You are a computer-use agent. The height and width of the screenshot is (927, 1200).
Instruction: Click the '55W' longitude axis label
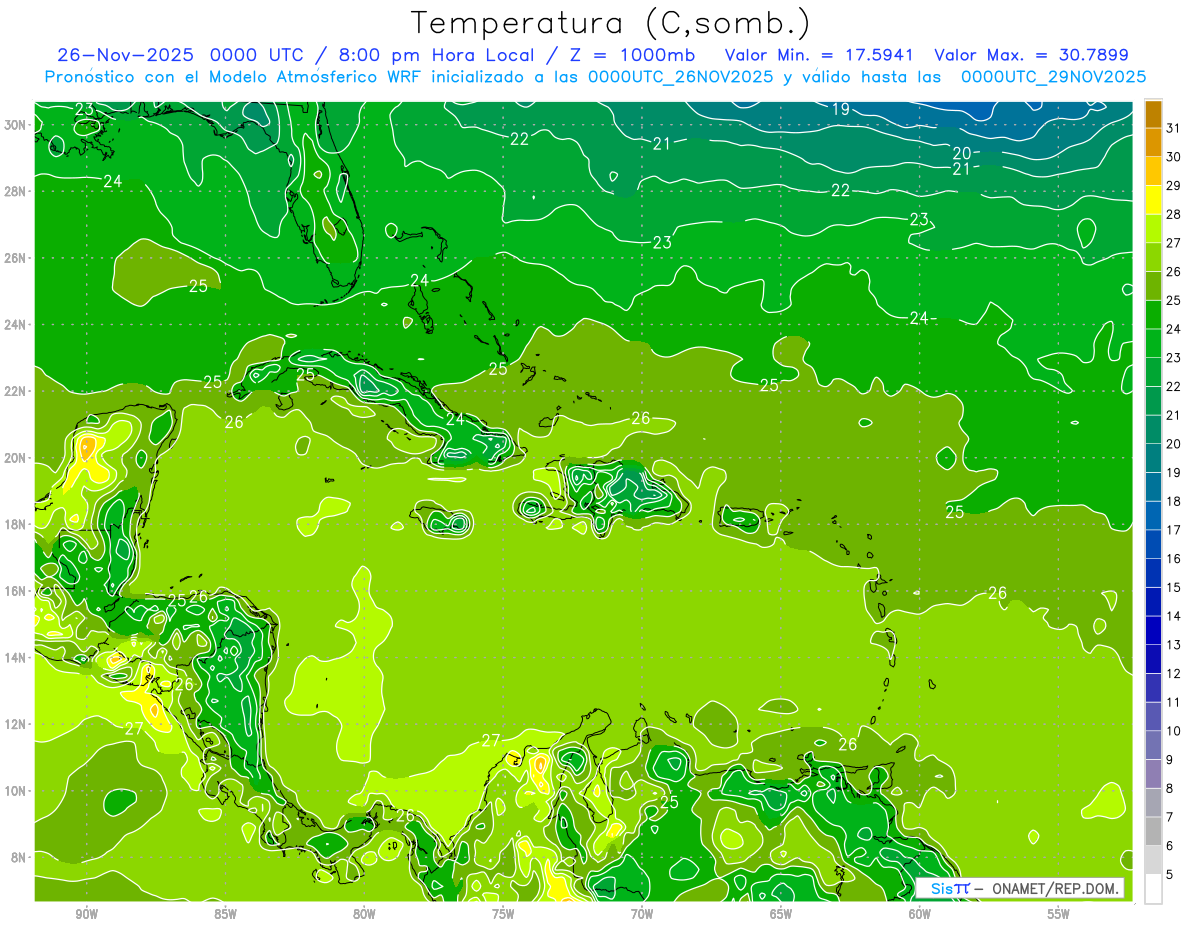coord(1058,914)
